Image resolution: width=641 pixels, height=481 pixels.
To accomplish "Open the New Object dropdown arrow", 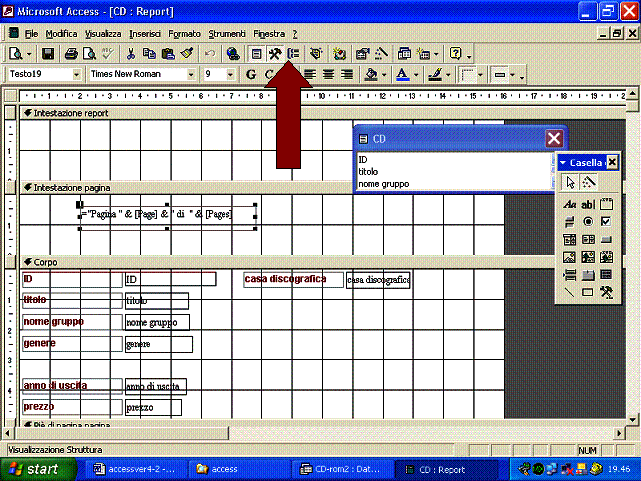I will coord(436,54).
